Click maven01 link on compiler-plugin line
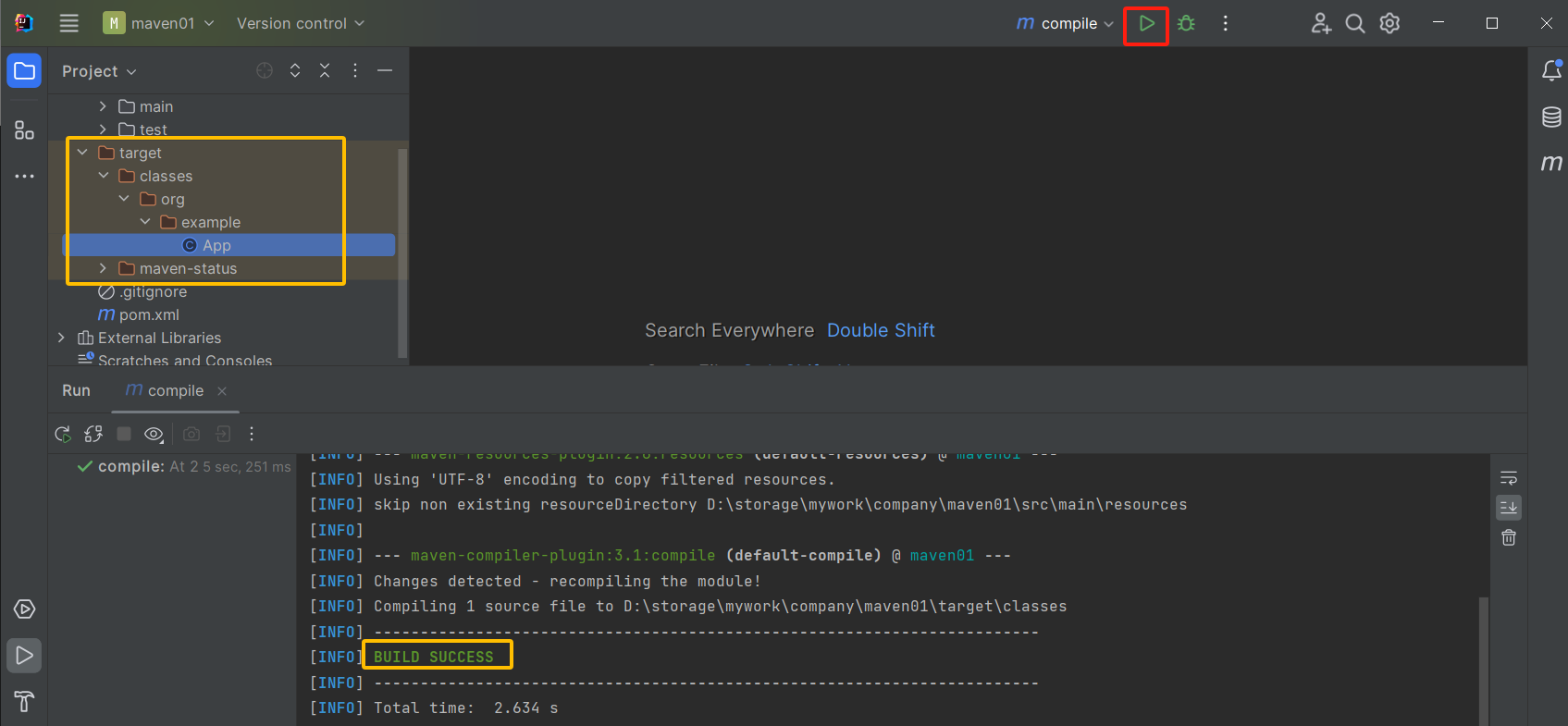The image size is (1568, 726). coord(942,556)
